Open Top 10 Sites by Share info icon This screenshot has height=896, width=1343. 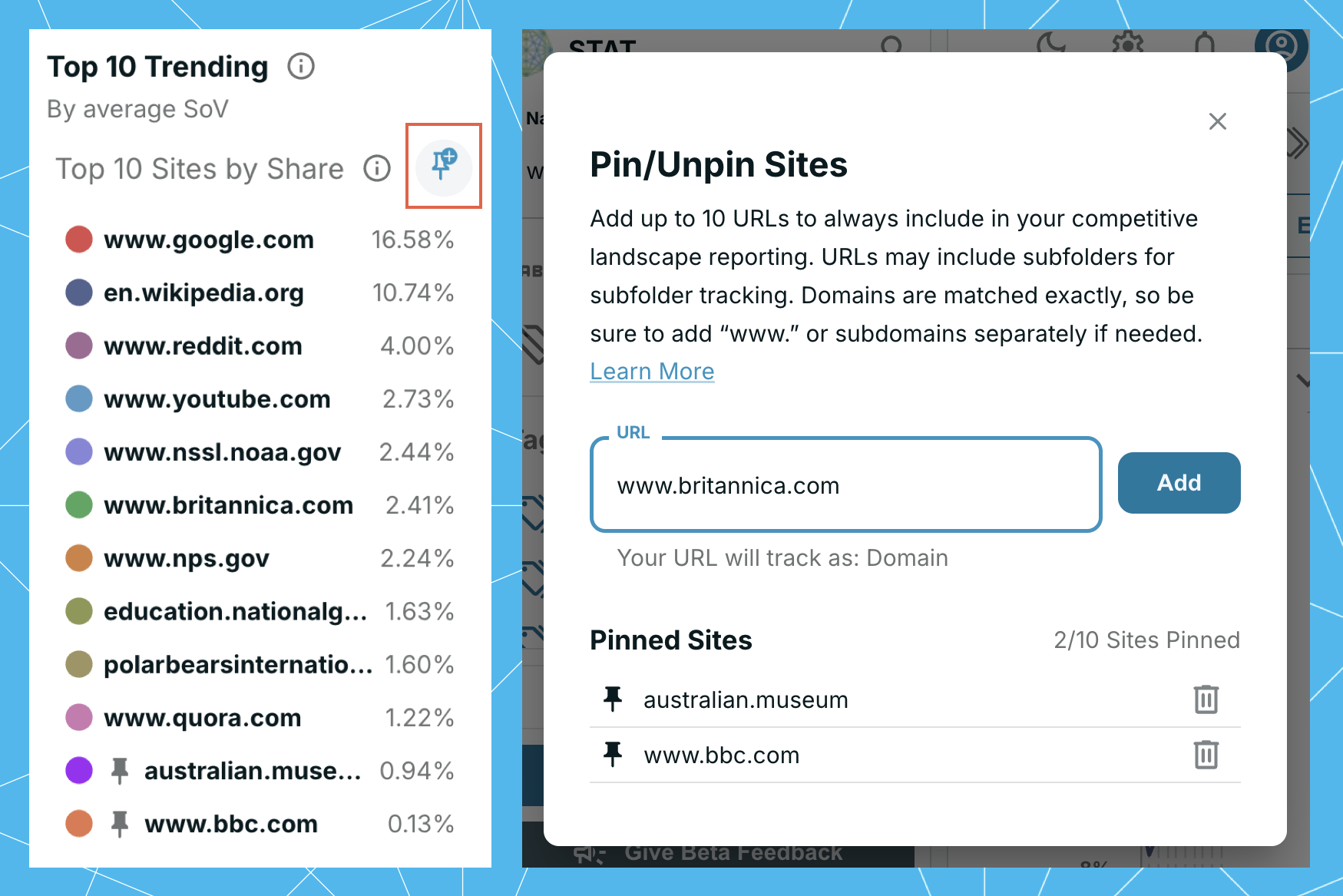coord(377,168)
